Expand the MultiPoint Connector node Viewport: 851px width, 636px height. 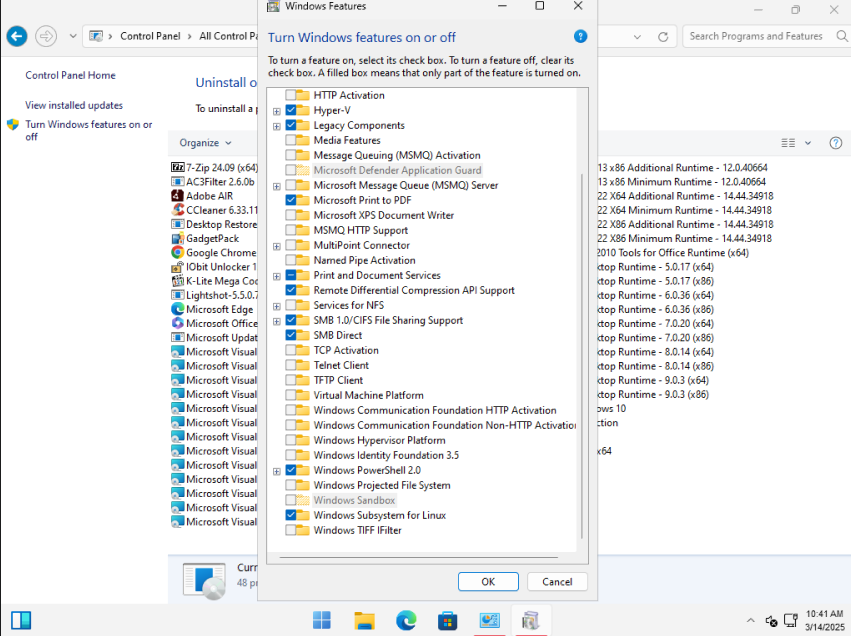click(x=277, y=246)
